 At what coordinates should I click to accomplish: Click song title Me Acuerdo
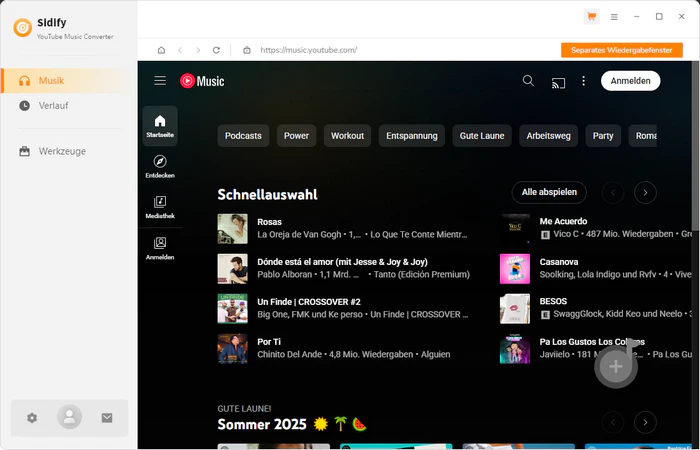tap(563, 221)
